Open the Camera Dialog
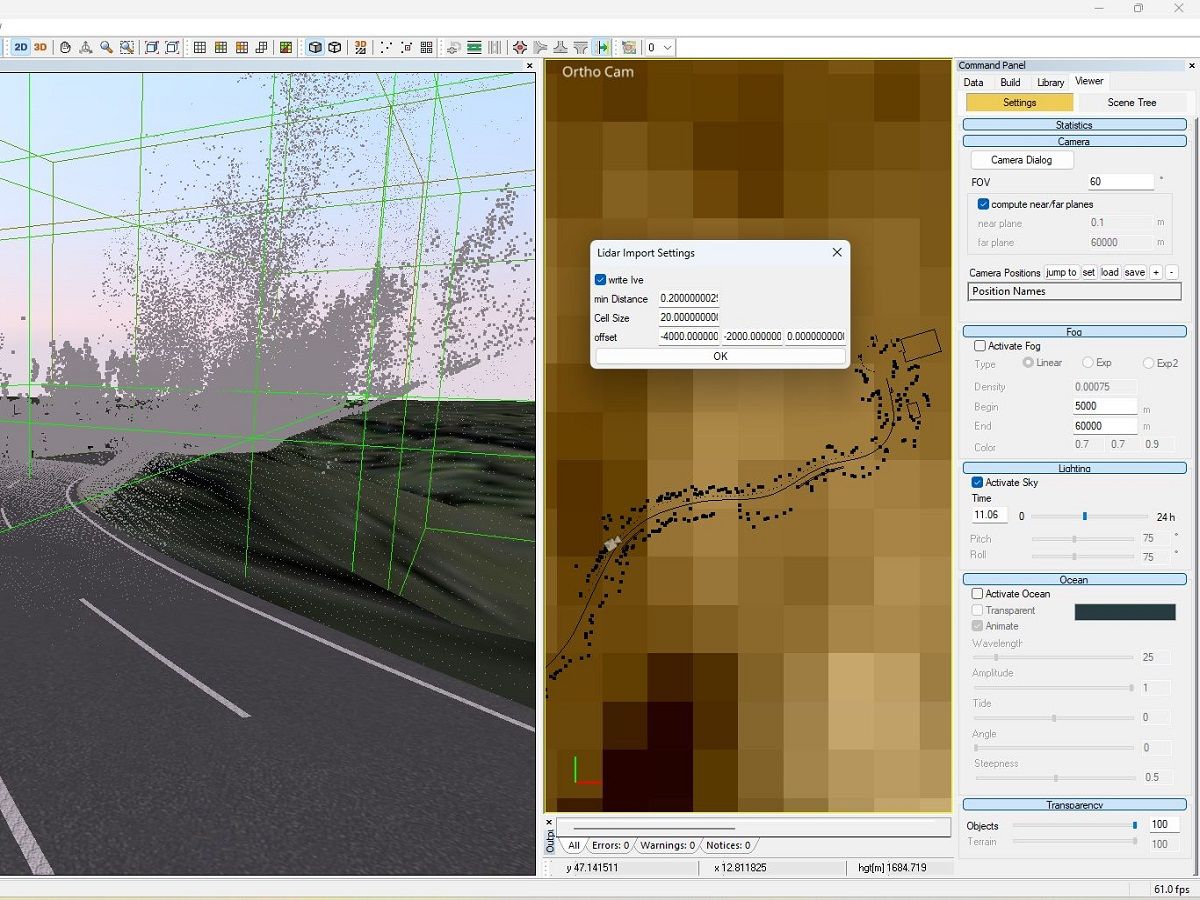Screen dimensions: 1200x900 point(1021,160)
